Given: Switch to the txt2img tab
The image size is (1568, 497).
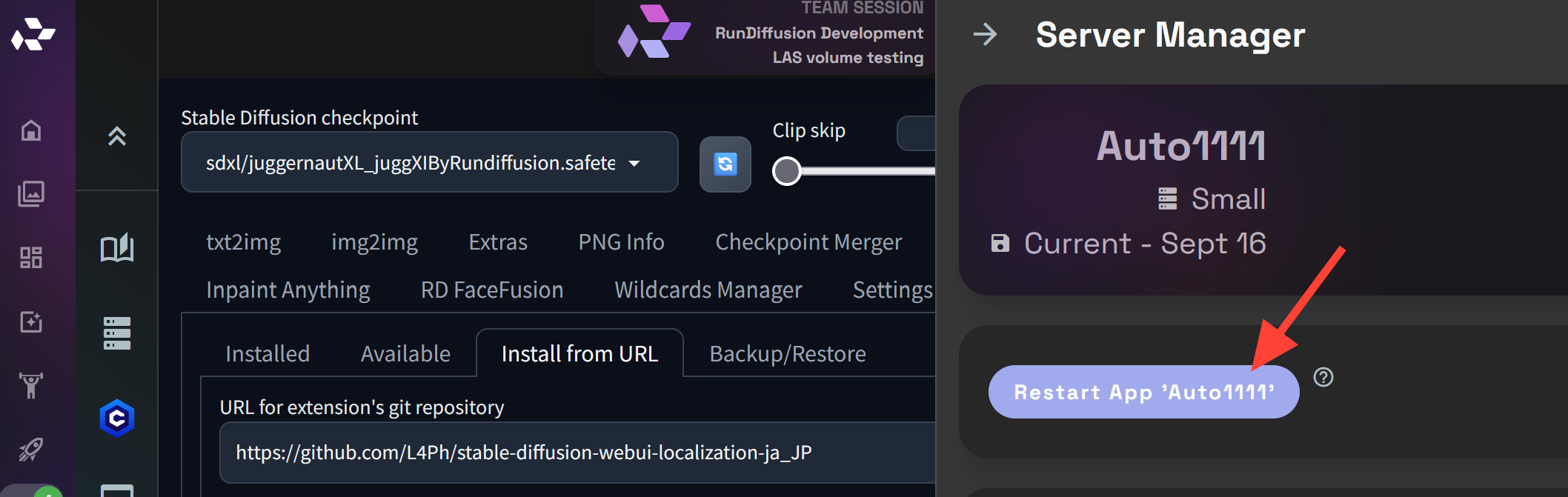Looking at the screenshot, I should coord(244,242).
